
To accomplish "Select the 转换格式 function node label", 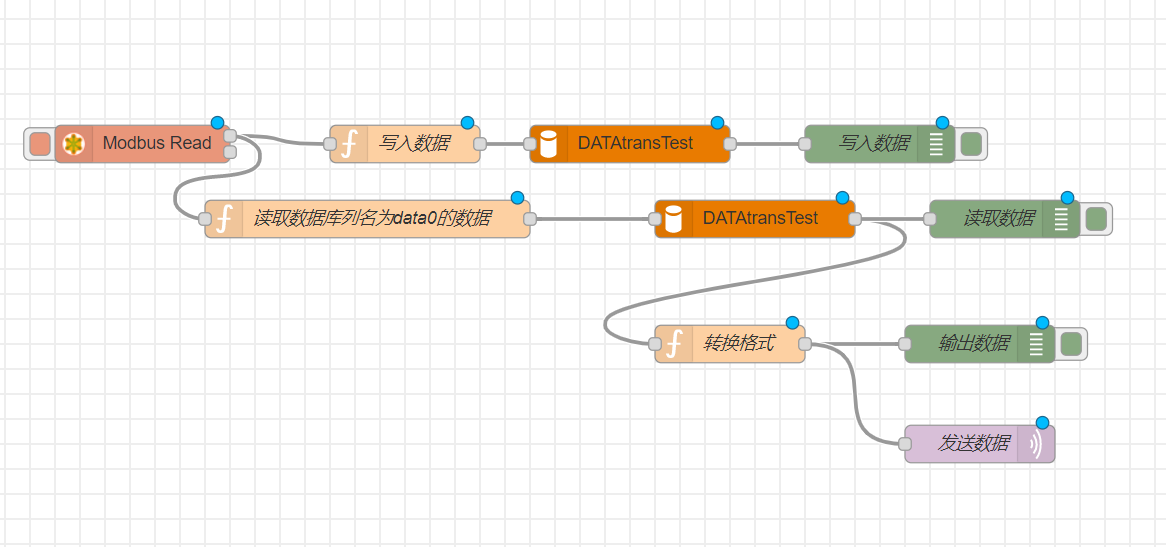I will point(738,343).
